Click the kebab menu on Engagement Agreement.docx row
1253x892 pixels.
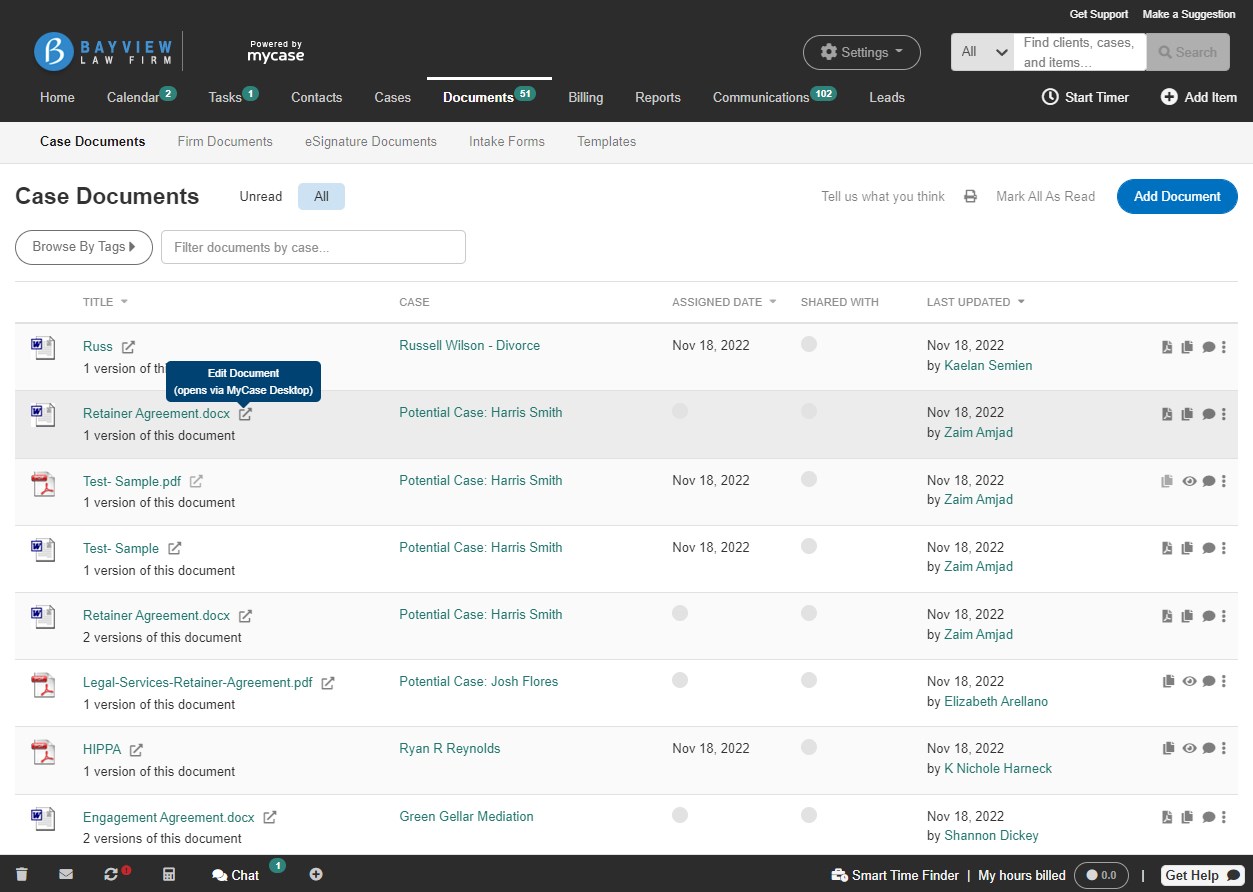pyautogui.click(x=1223, y=817)
